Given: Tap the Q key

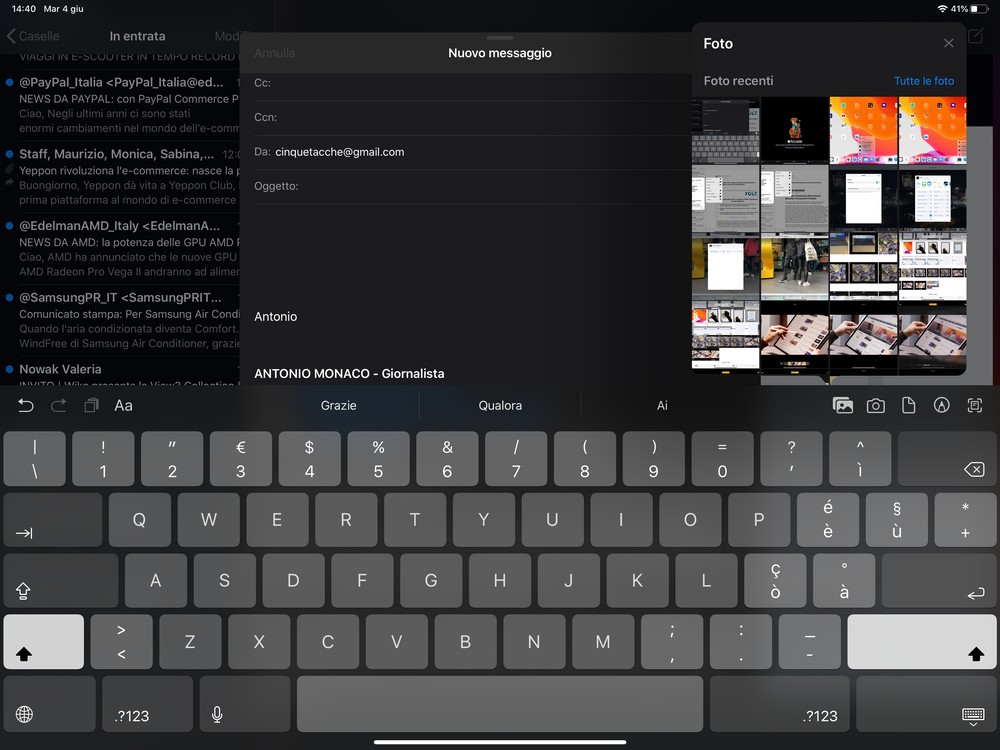Looking at the screenshot, I should (x=139, y=519).
